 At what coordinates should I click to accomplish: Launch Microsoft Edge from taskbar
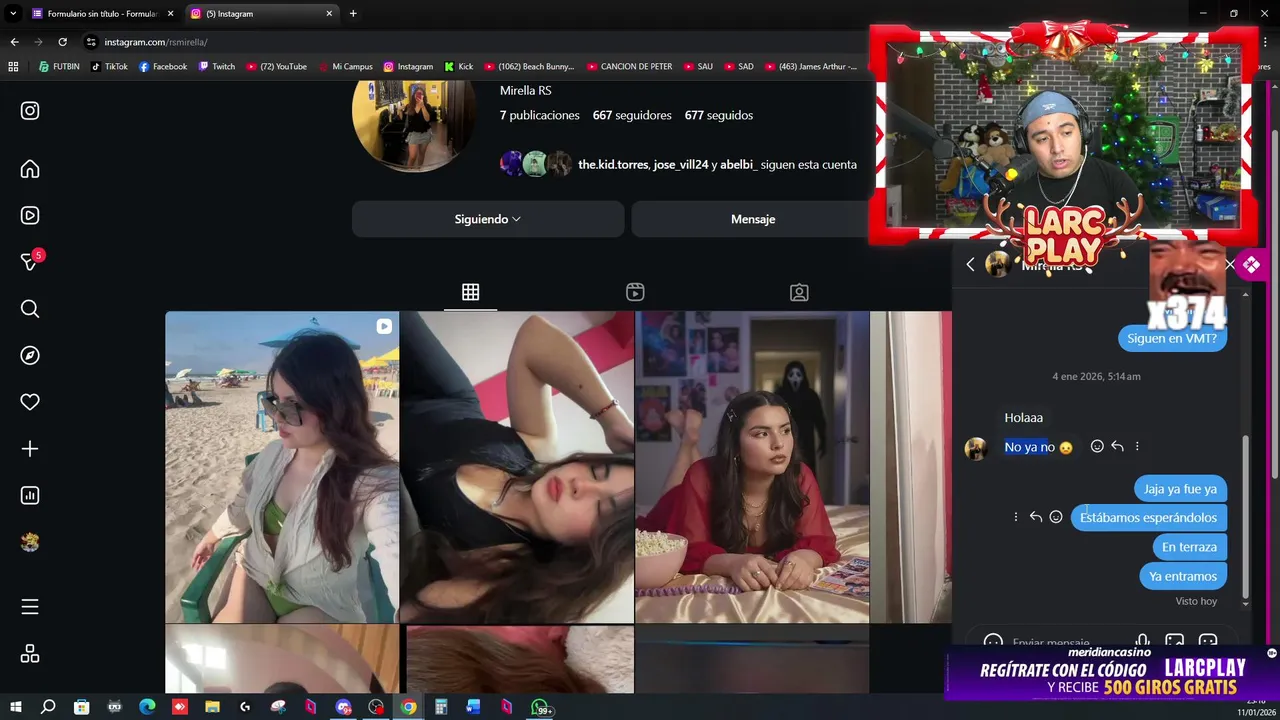(147, 707)
